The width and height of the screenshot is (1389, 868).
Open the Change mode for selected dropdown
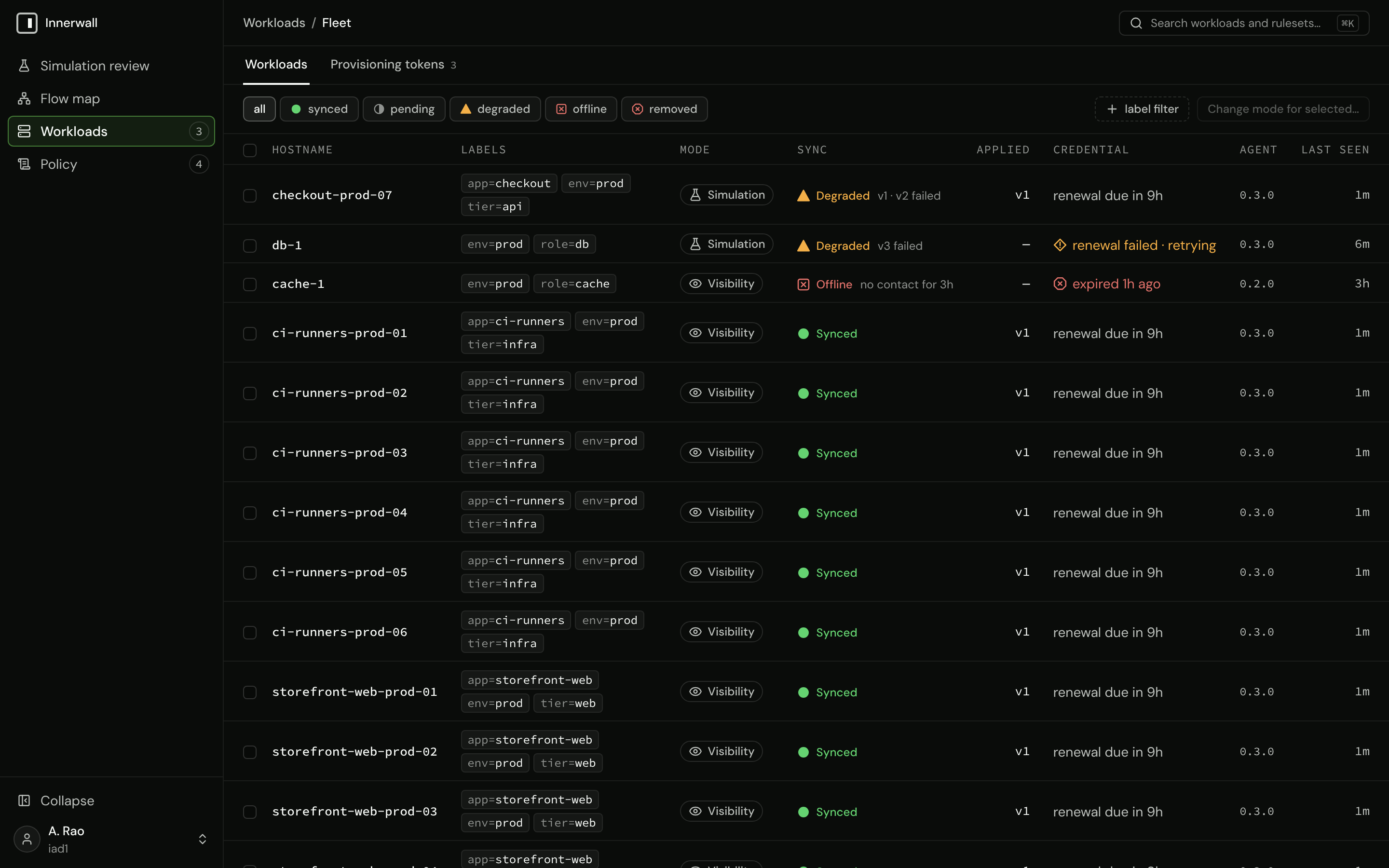click(x=1283, y=109)
